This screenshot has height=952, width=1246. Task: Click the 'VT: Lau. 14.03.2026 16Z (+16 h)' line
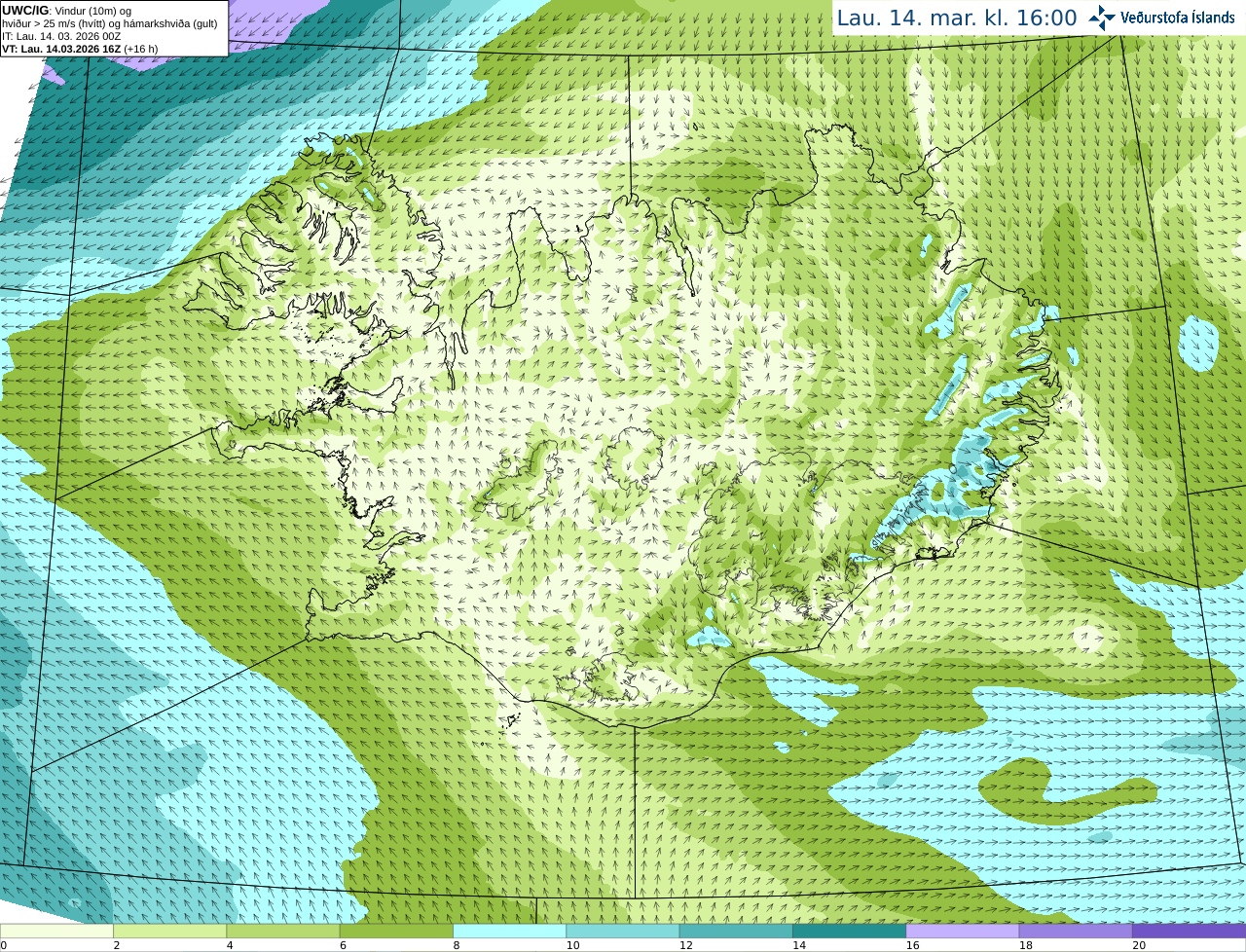[80, 49]
